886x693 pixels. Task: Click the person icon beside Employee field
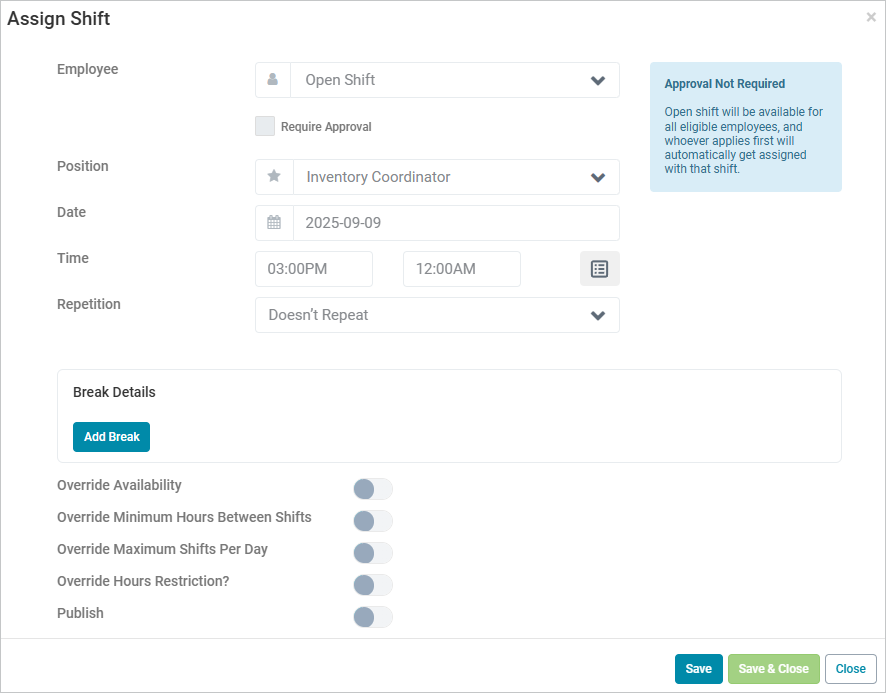pyautogui.click(x=272, y=80)
